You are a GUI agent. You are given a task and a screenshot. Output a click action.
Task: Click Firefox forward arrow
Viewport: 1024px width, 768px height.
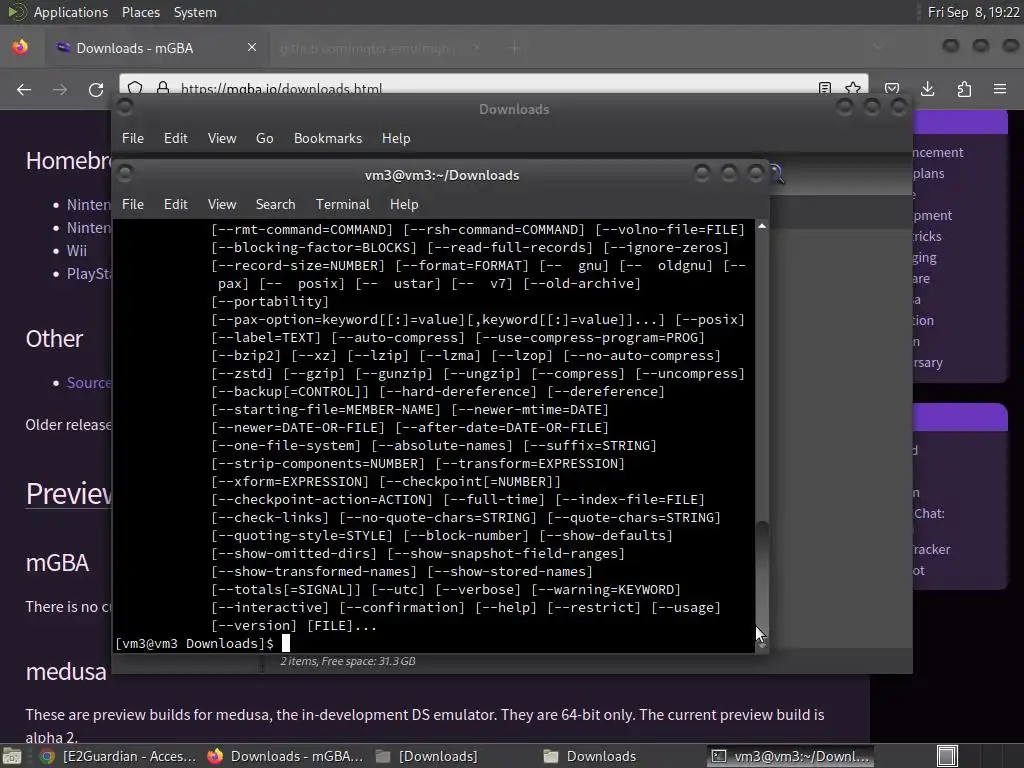pyautogui.click(x=60, y=89)
